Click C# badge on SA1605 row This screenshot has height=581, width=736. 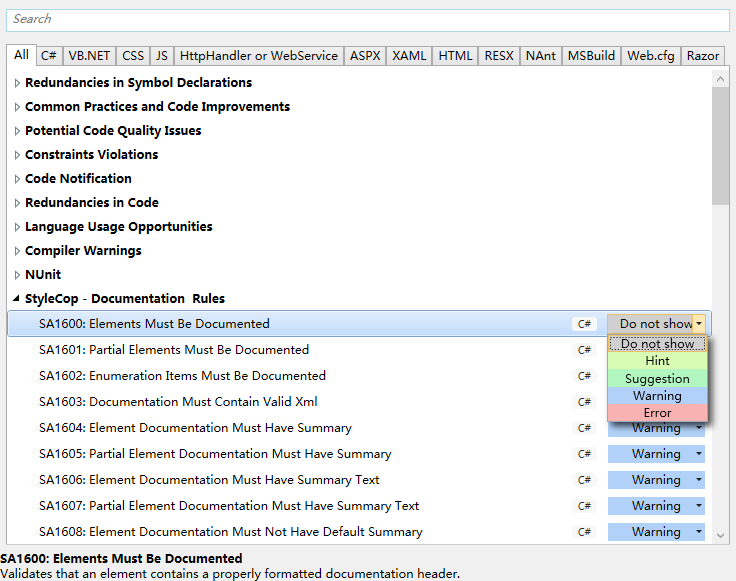click(584, 454)
